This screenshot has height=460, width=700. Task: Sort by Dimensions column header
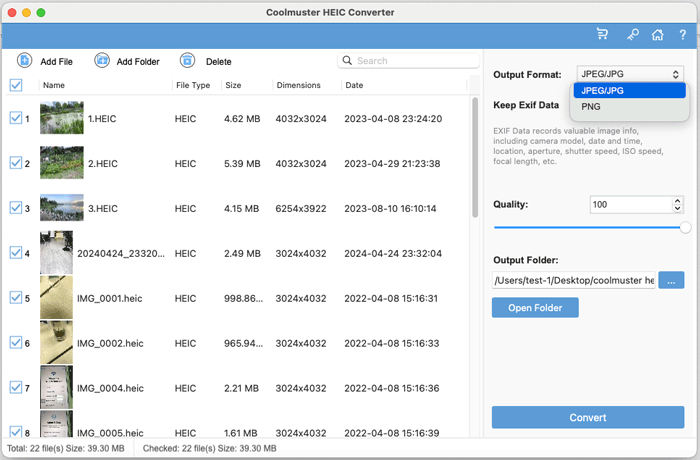298,85
